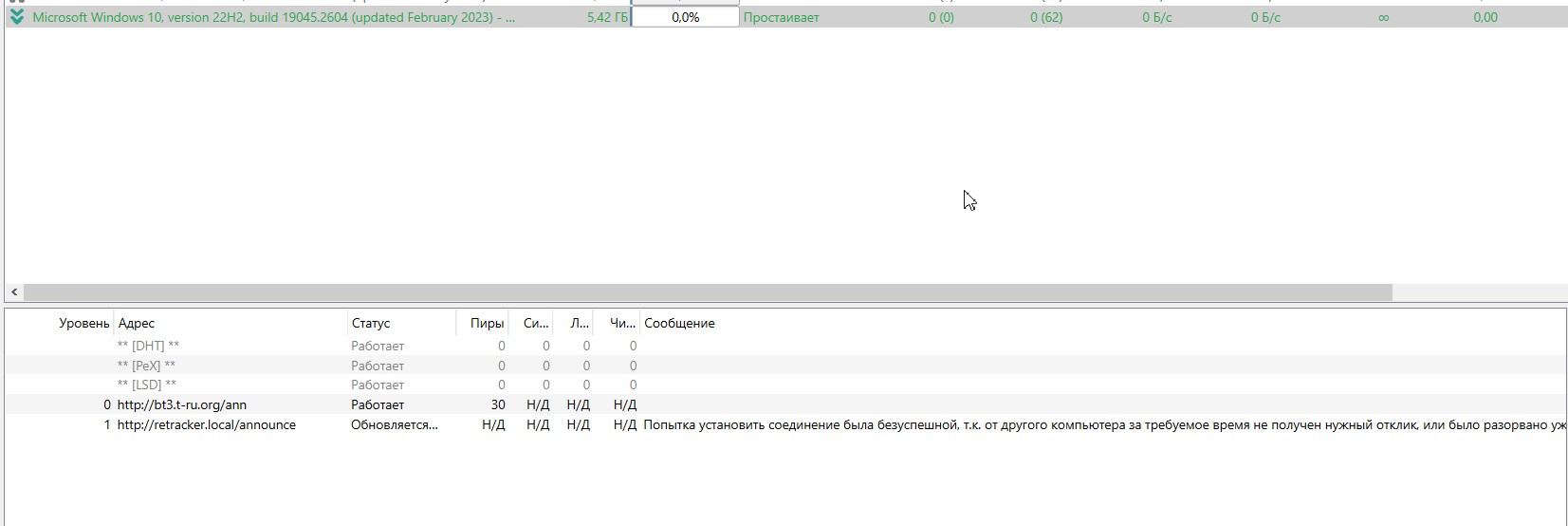
Task: Click the green download arrows torrent icon
Action: pyautogui.click(x=16, y=17)
